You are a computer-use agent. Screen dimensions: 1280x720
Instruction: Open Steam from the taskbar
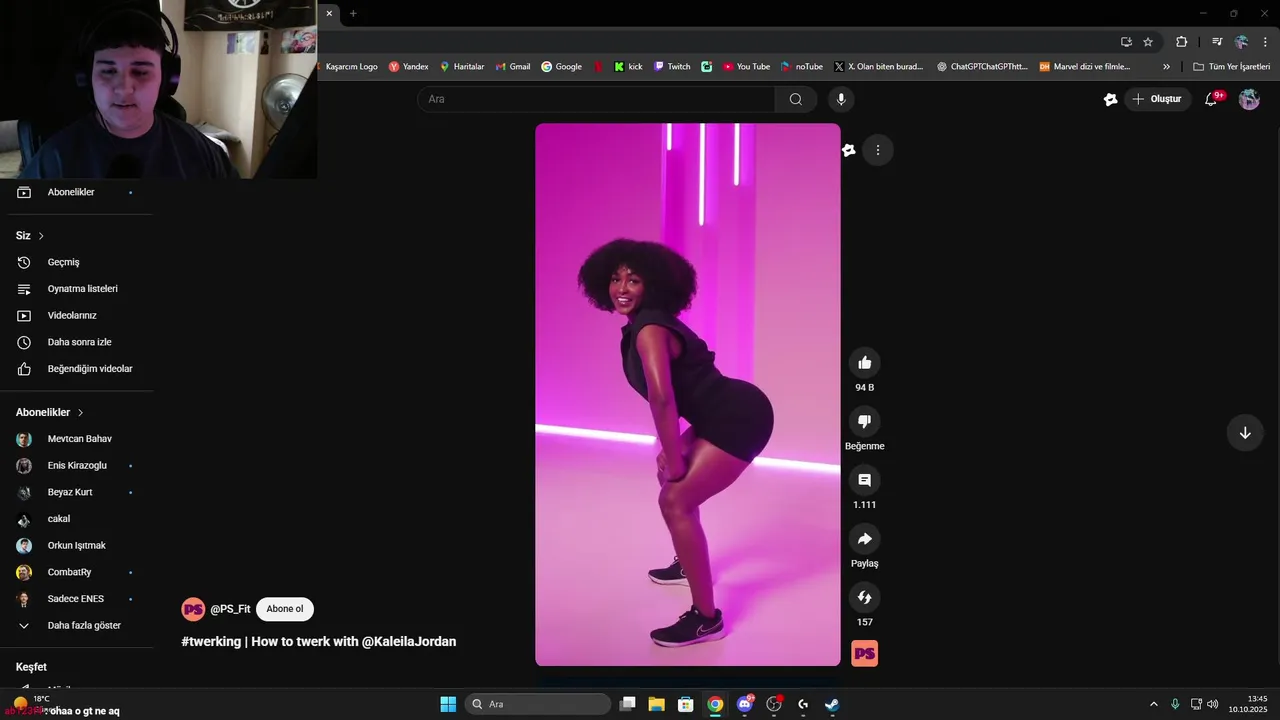click(x=832, y=704)
